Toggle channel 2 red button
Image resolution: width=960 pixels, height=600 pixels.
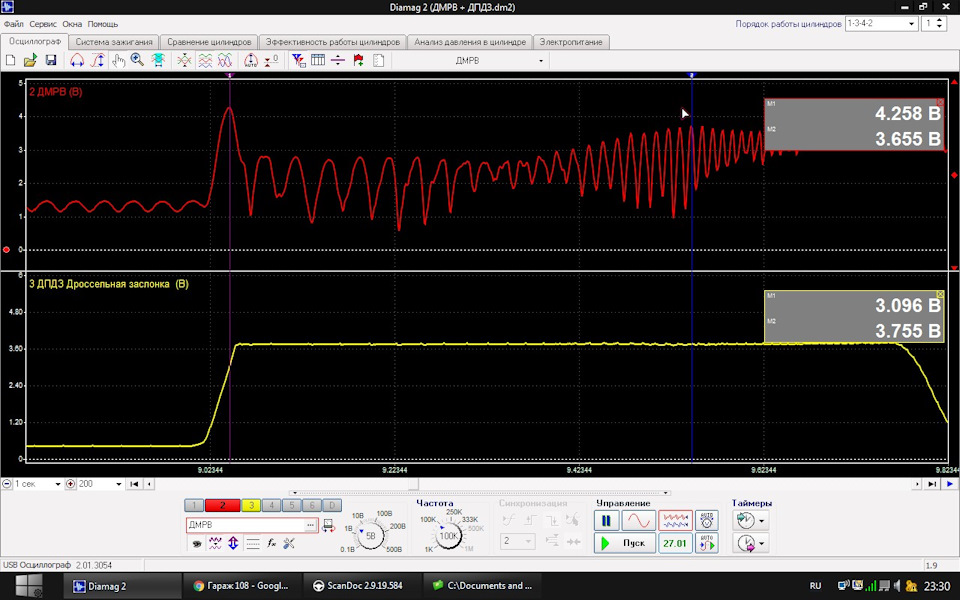(222, 505)
